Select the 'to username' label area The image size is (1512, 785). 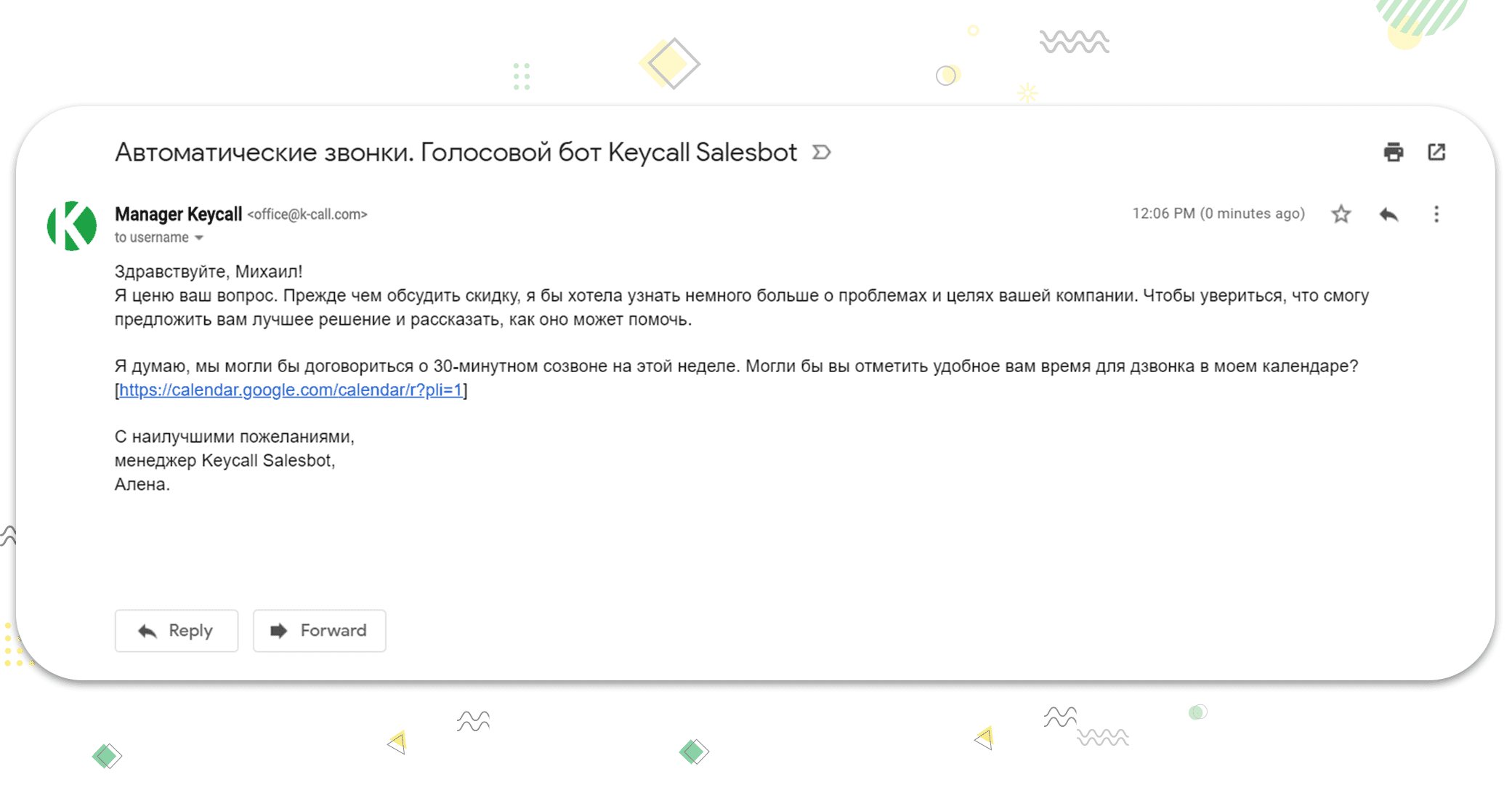pos(153,237)
